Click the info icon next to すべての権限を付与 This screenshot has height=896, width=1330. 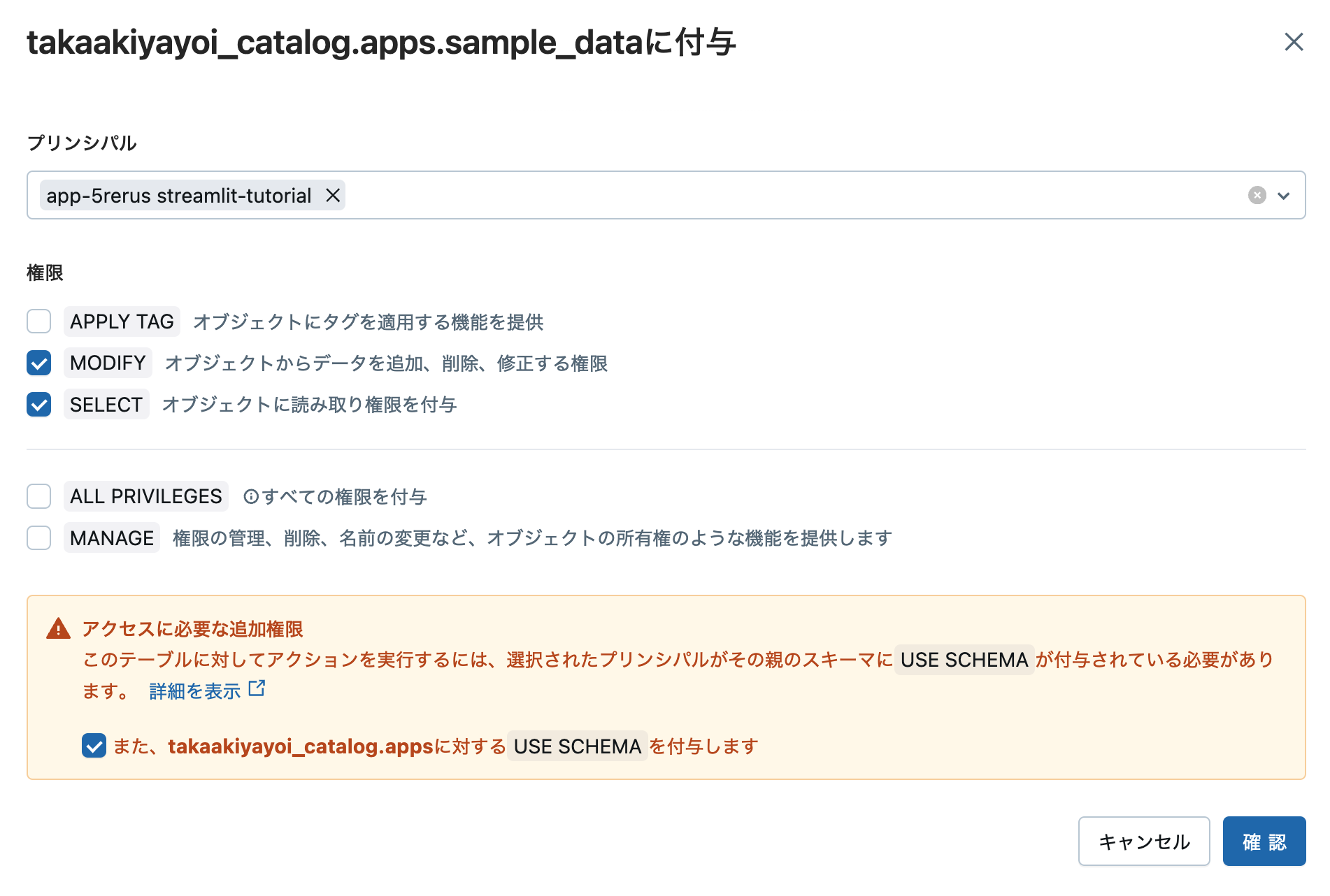coord(251,496)
